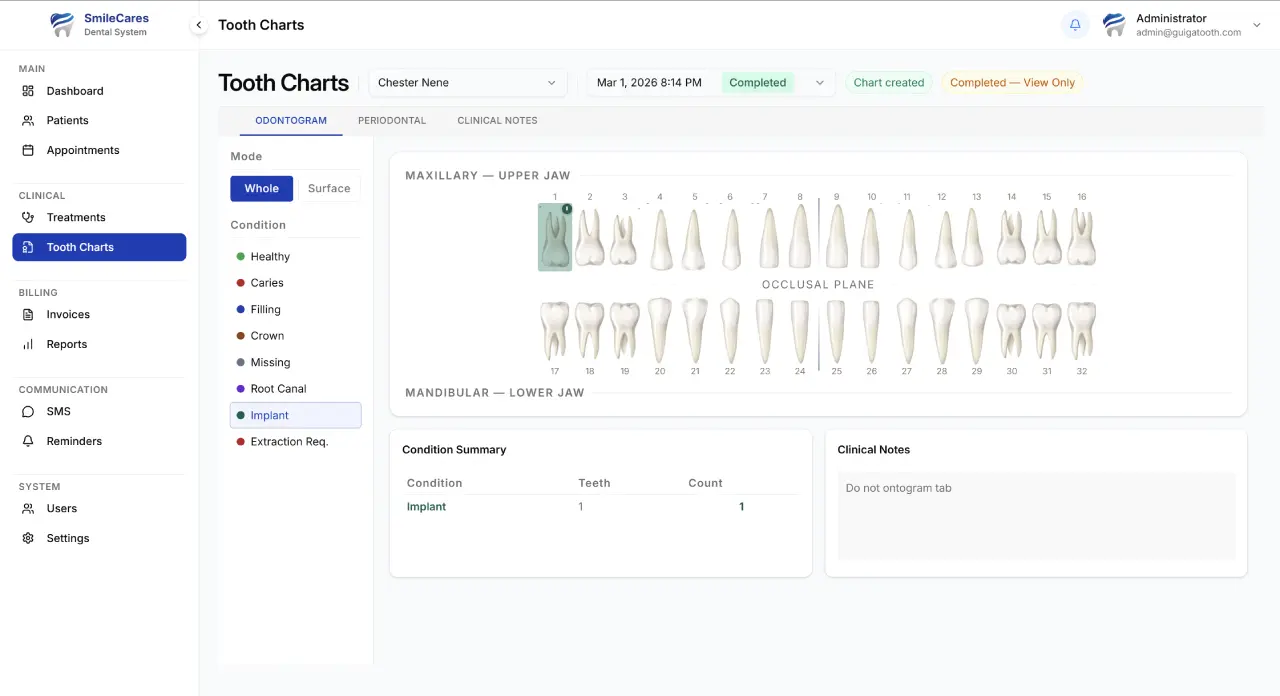Click the Patients sidebar icon
Image resolution: width=1280 pixels, height=696 pixels.
coord(28,120)
